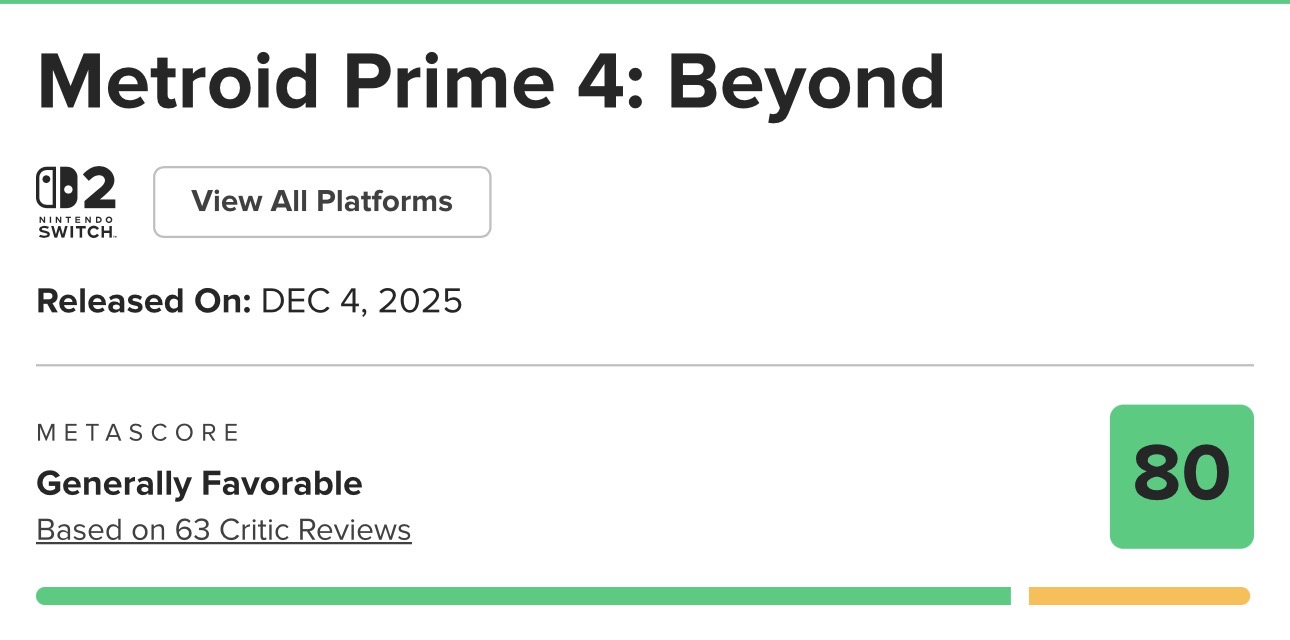Open the 'Based on 63 Critic Reviews' link
Screen dimensions: 1290x640
224,529
